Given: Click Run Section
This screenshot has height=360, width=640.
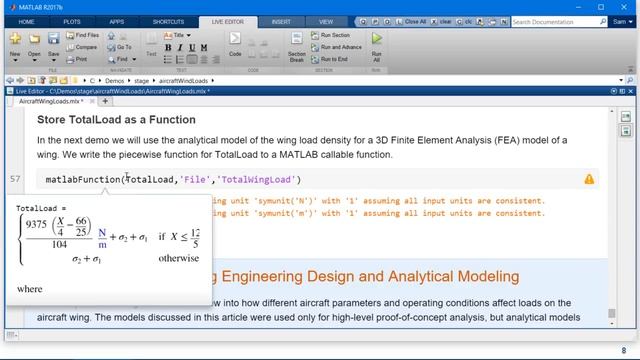Looking at the screenshot, I should (x=331, y=36).
